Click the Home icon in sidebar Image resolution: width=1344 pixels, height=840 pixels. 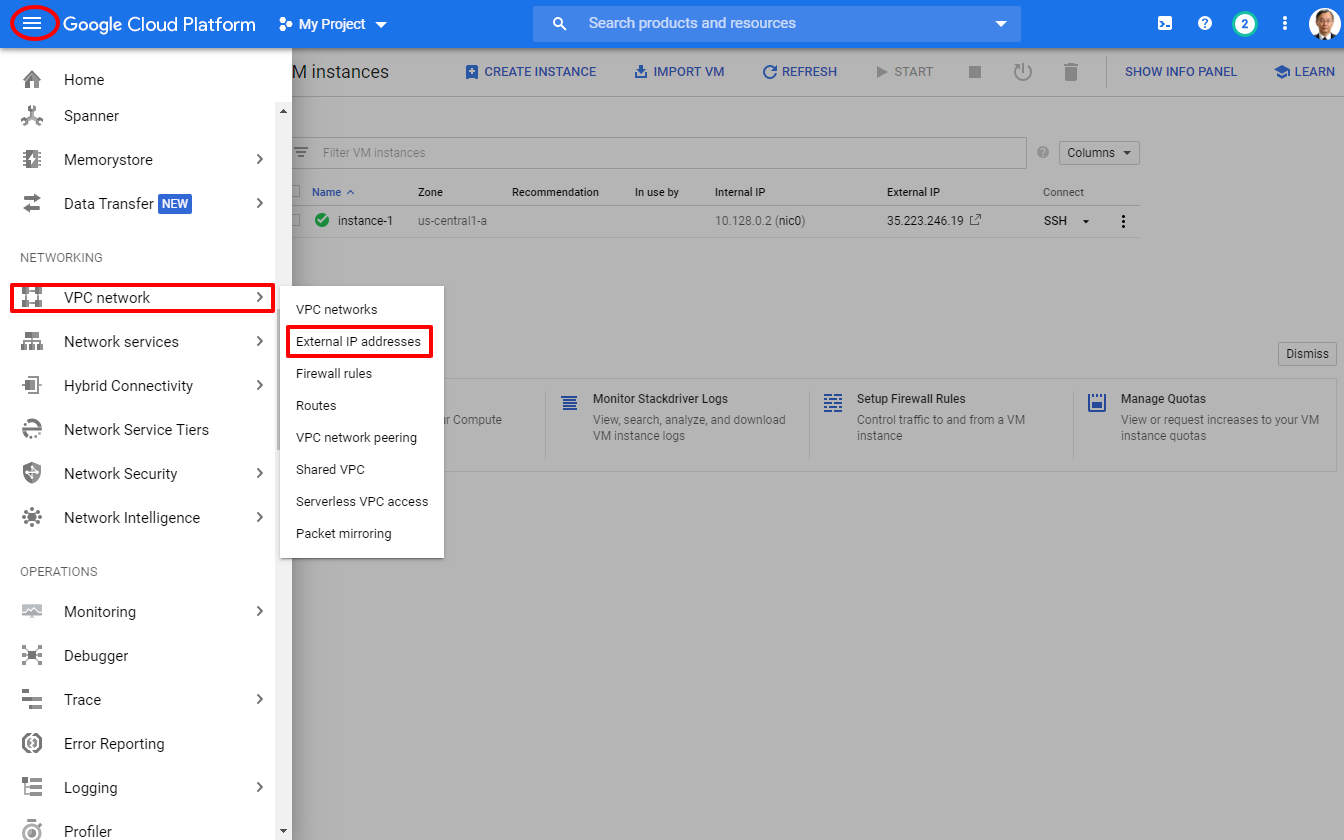32,80
